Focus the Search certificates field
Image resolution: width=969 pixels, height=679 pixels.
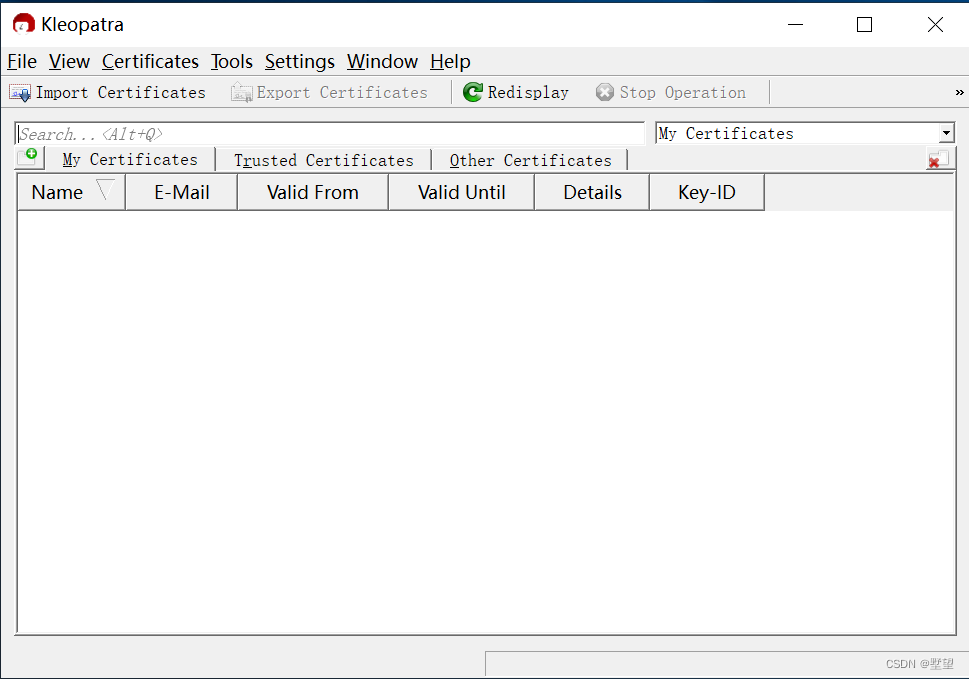point(330,133)
